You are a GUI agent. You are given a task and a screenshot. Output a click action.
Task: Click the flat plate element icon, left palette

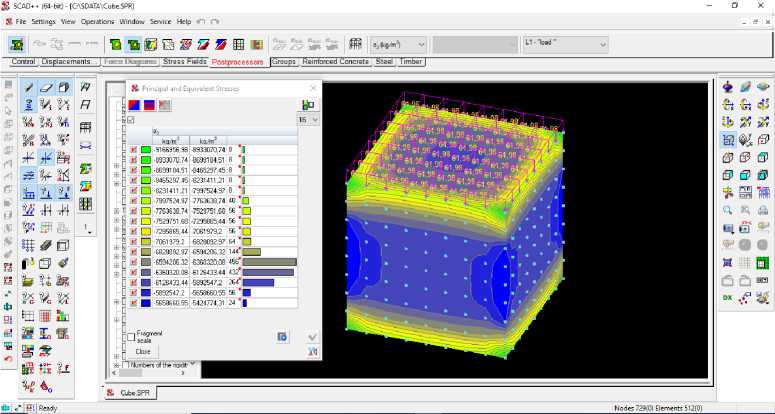point(46,87)
